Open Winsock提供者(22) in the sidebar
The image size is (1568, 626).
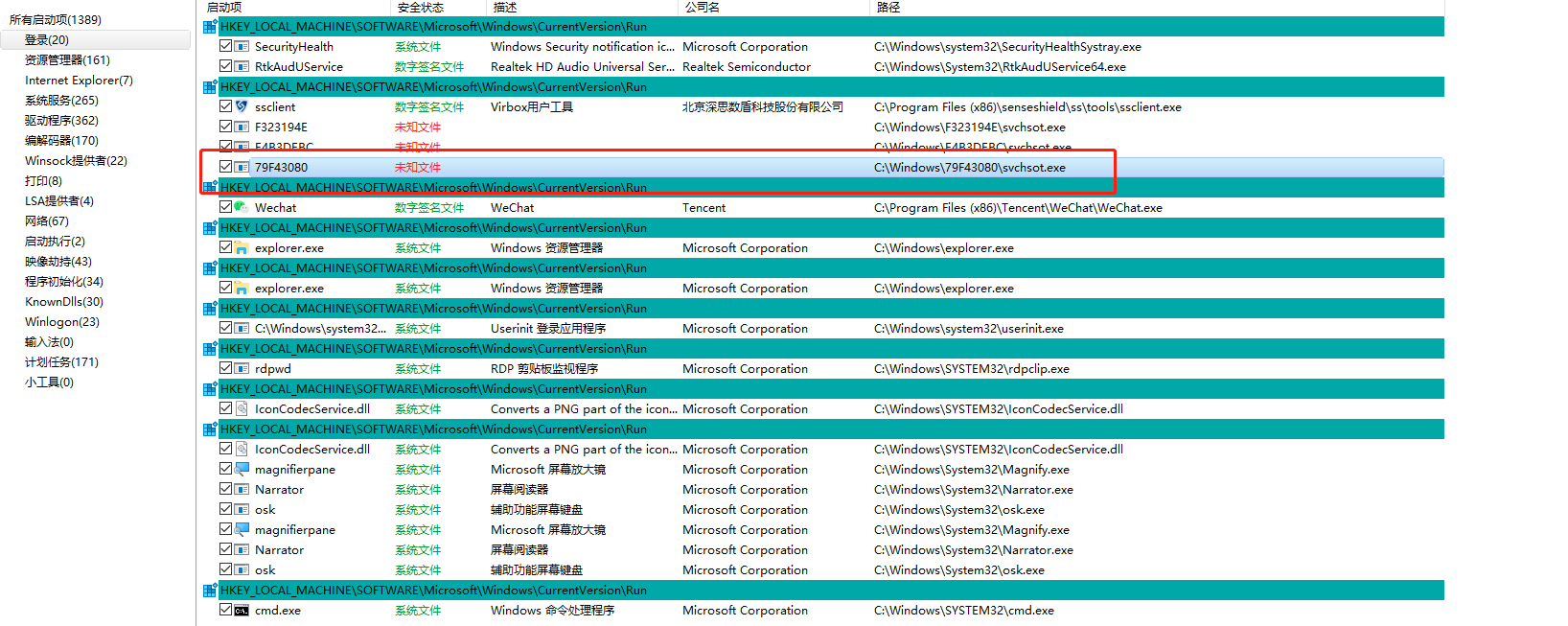coord(76,160)
